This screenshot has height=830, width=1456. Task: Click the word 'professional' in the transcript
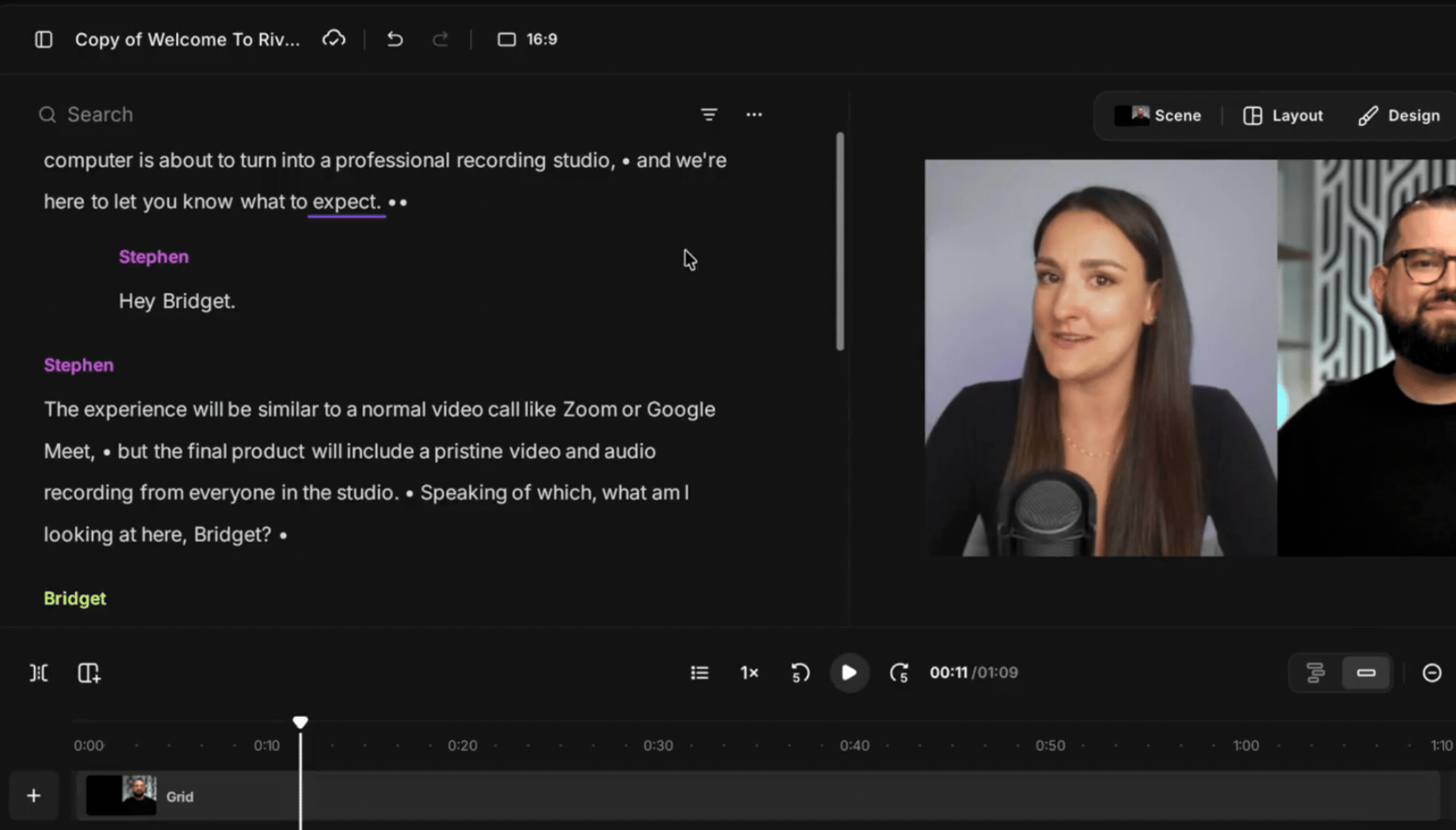click(x=392, y=160)
